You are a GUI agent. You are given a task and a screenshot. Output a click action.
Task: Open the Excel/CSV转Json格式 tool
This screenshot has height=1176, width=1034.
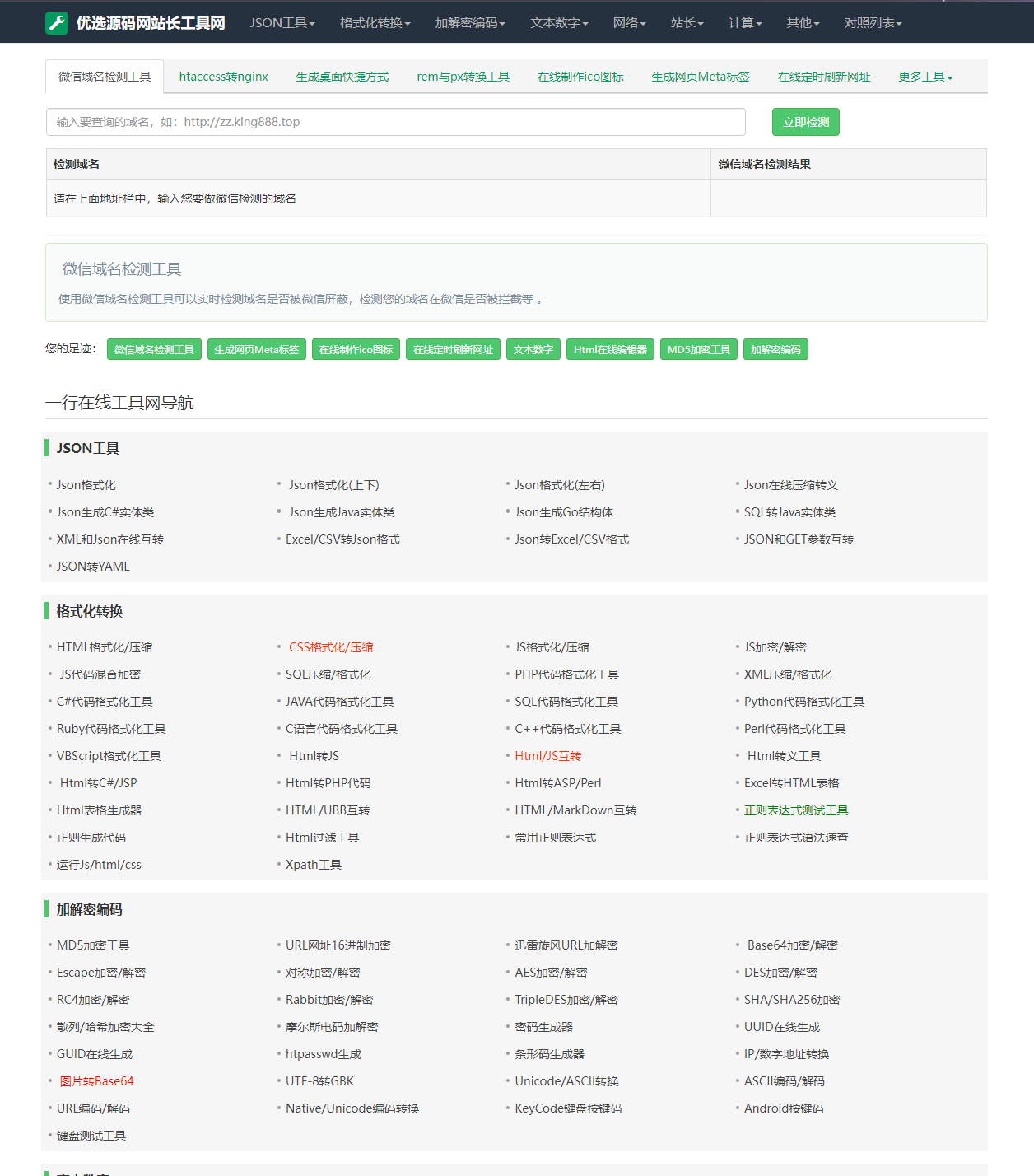(343, 539)
